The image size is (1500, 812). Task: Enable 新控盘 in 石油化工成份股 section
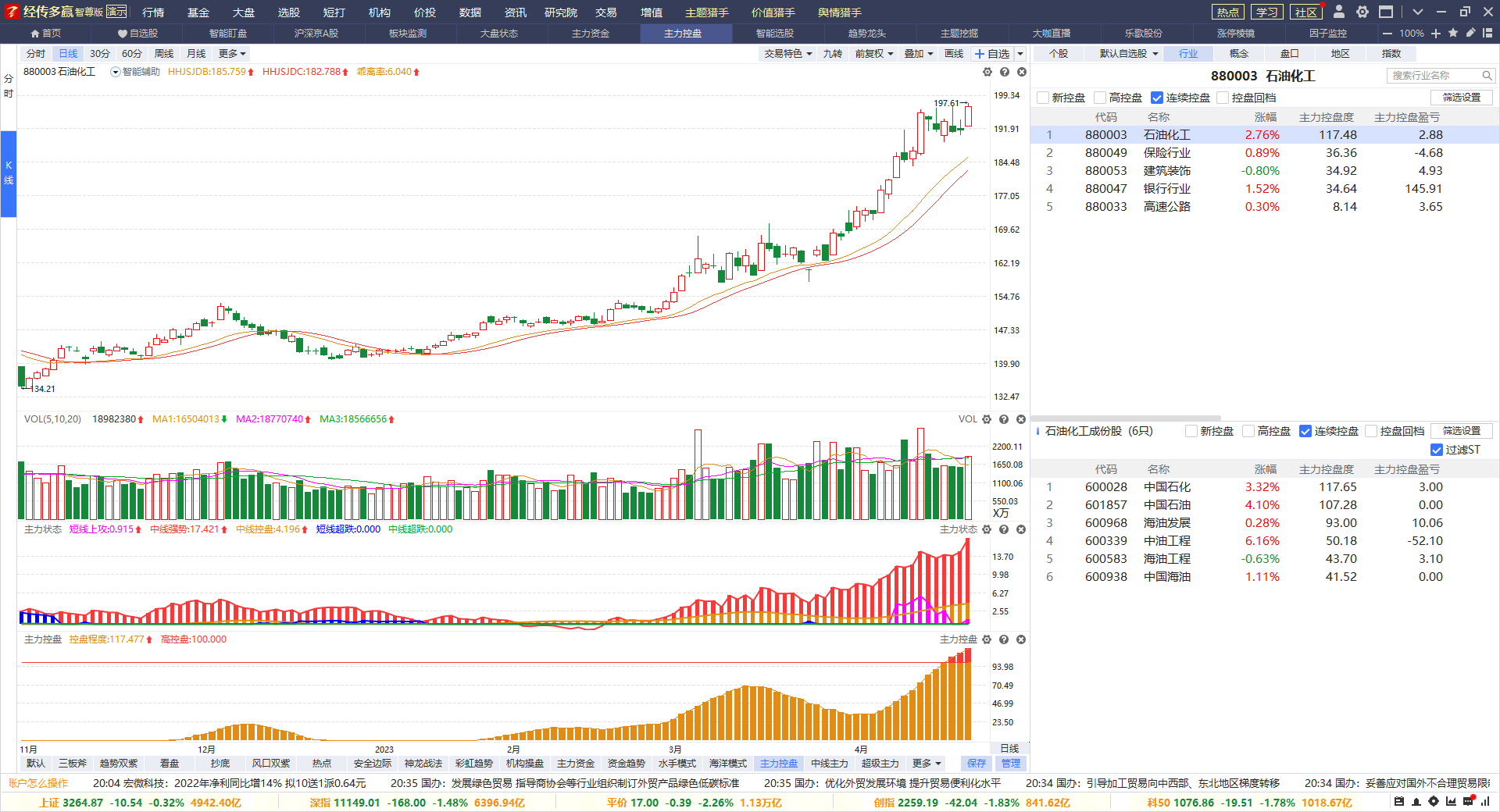click(x=1191, y=431)
